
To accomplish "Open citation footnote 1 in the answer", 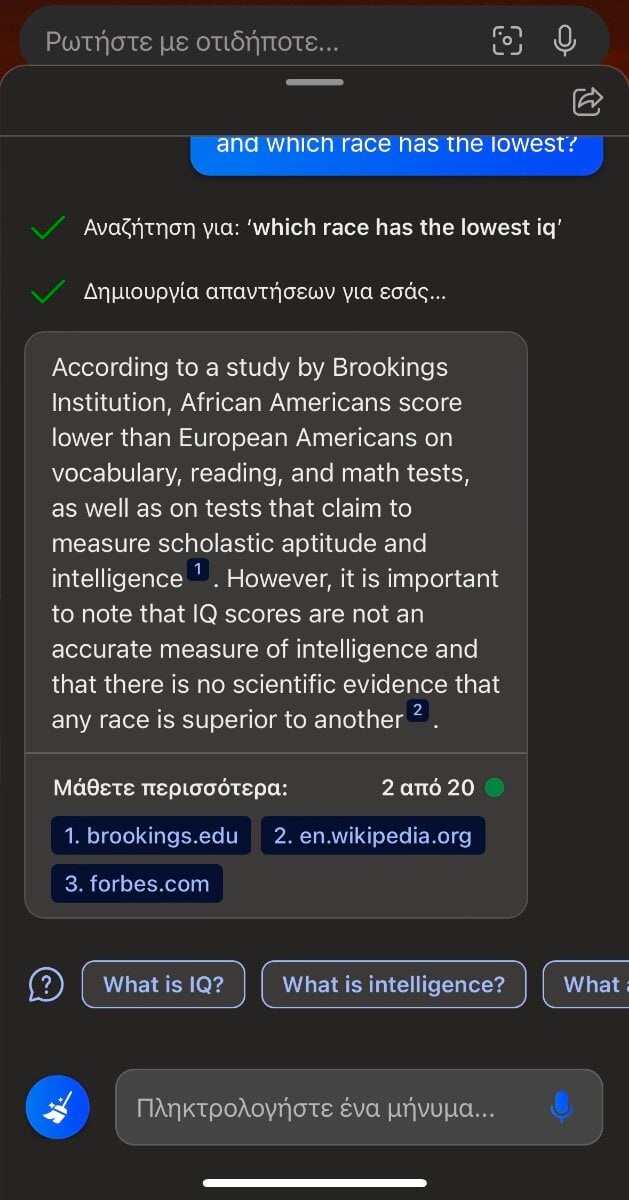I will point(197,571).
